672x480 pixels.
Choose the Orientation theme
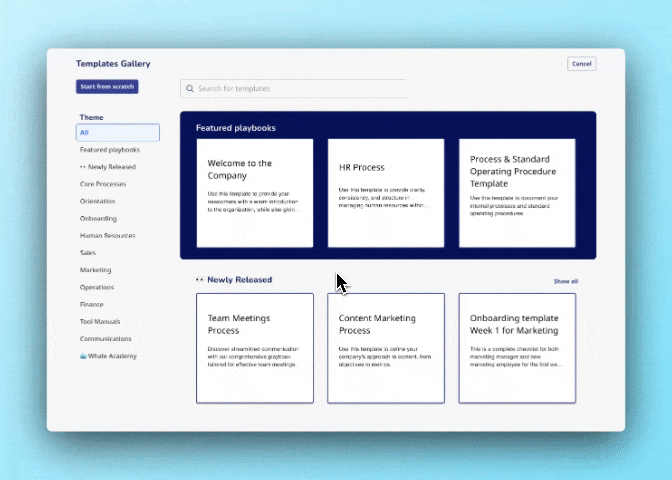97,201
